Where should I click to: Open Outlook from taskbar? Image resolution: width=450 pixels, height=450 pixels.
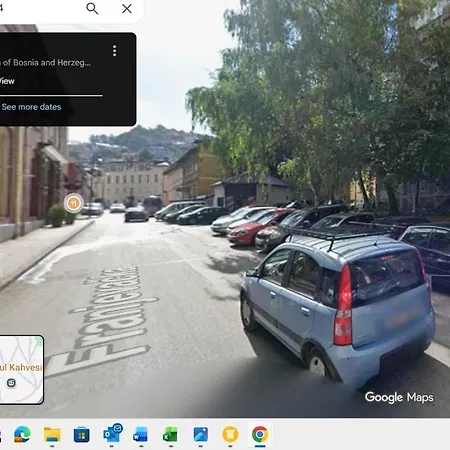113,433
